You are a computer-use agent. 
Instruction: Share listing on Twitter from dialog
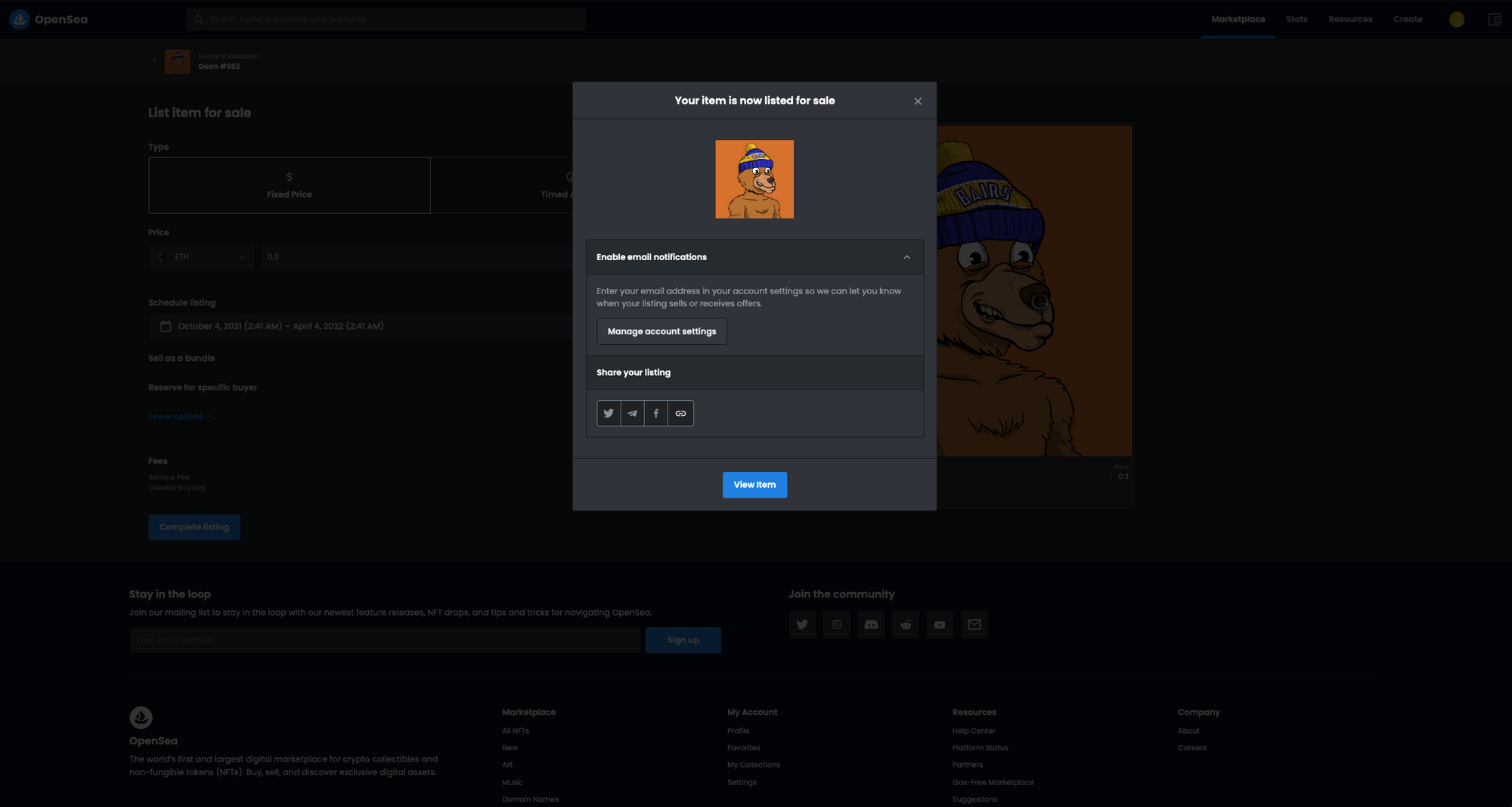pyautogui.click(x=609, y=414)
